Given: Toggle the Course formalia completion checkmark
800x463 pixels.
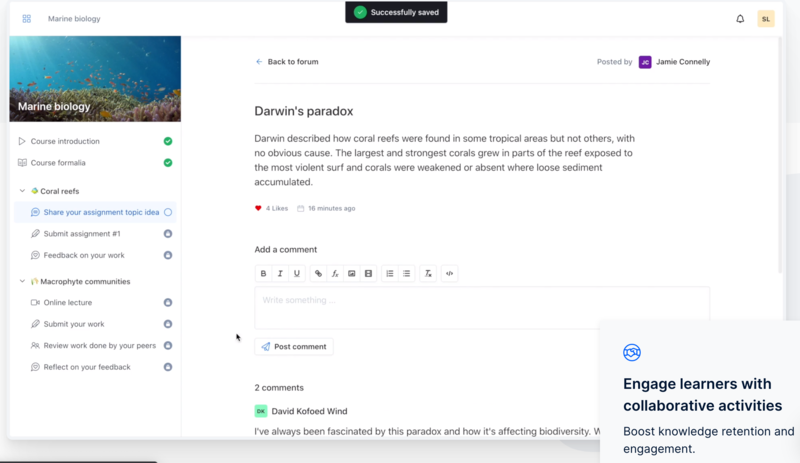Looking at the screenshot, I should click(x=168, y=163).
